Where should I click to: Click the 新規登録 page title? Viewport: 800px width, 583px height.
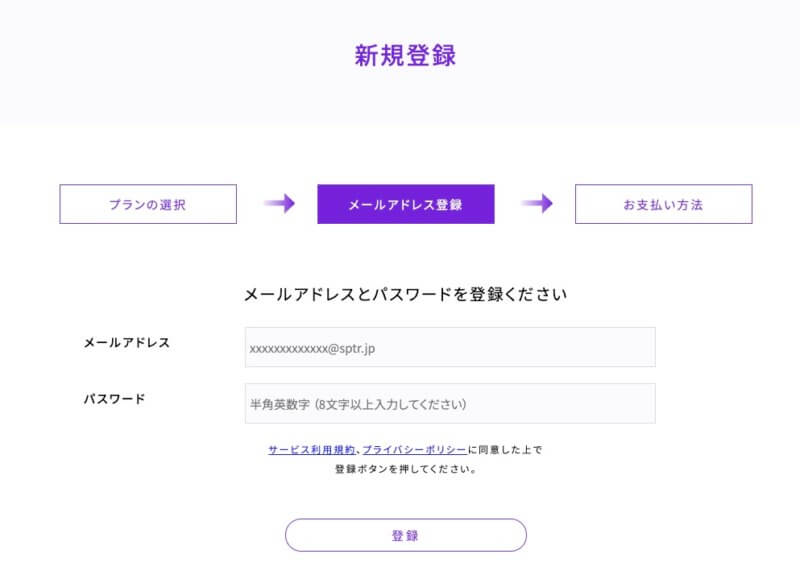click(405, 56)
